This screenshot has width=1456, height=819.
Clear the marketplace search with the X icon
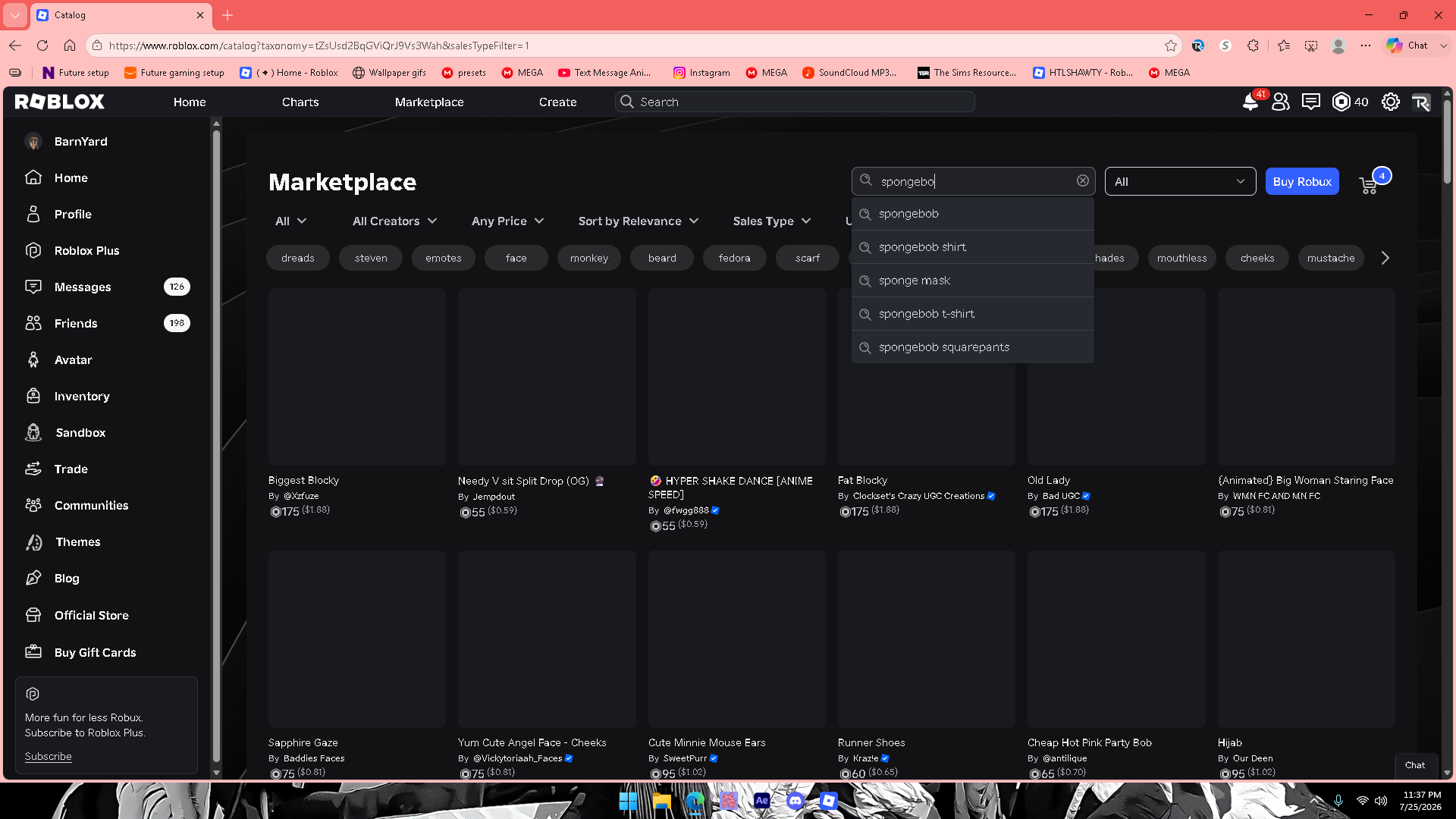tap(1083, 180)
